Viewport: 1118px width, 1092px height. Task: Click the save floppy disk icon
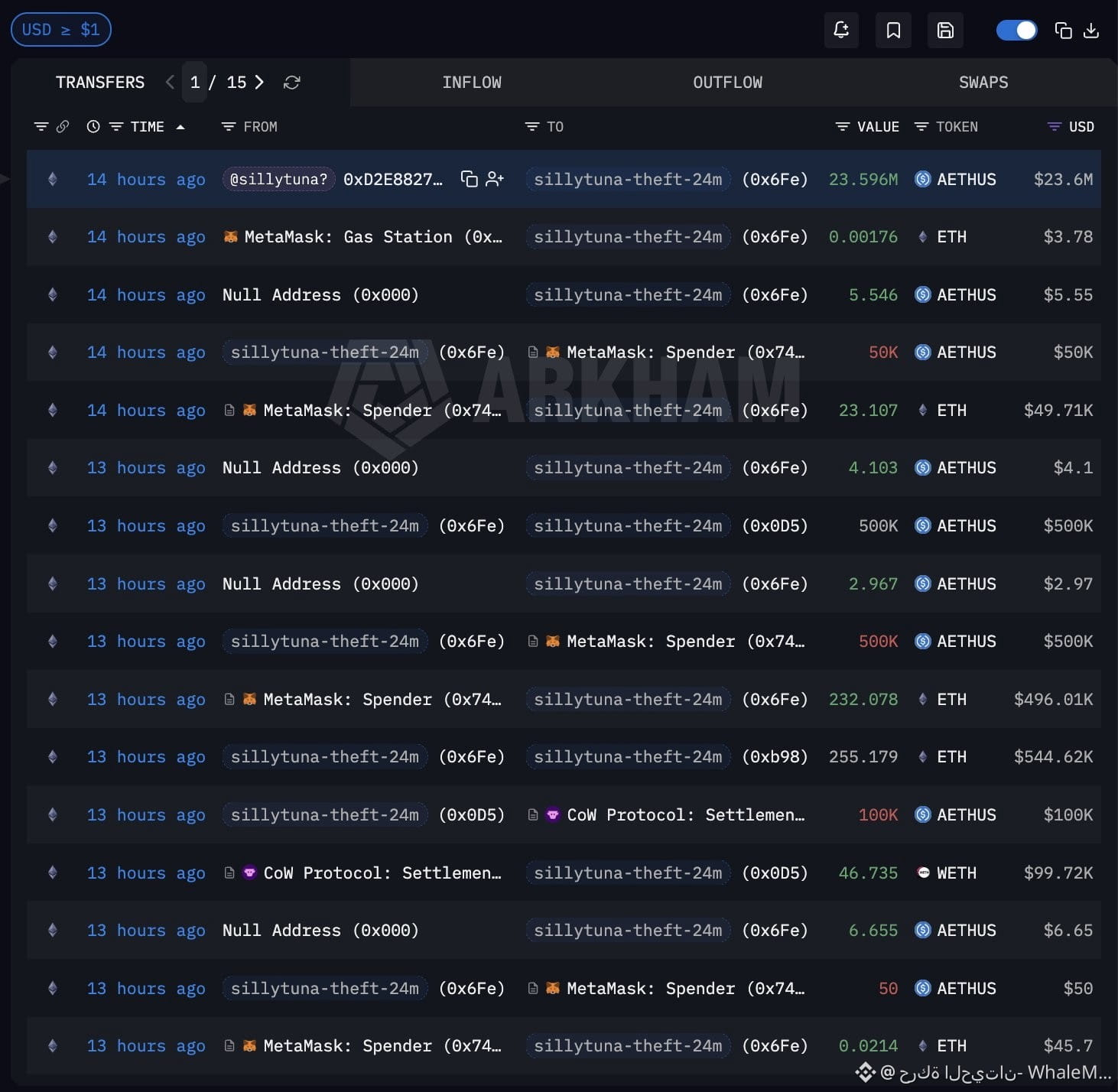pyautogui.click(x=945, y=31)
